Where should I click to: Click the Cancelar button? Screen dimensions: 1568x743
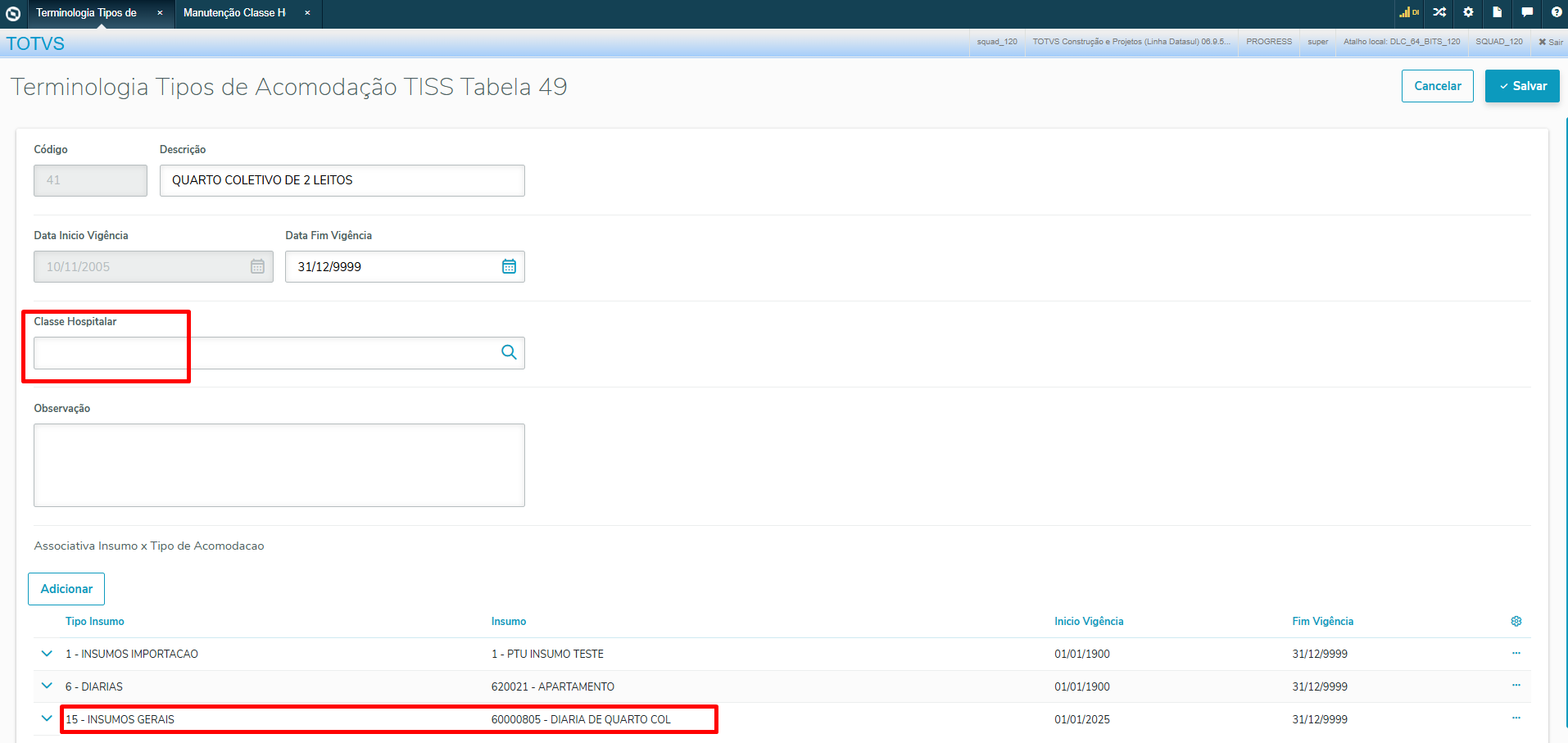point(1438,86)
